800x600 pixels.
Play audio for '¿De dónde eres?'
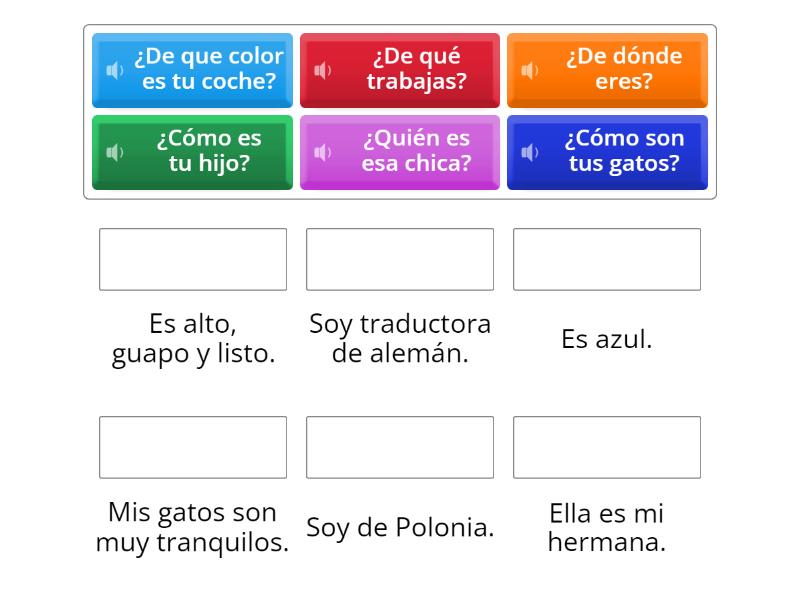click(x=527, y=70)
